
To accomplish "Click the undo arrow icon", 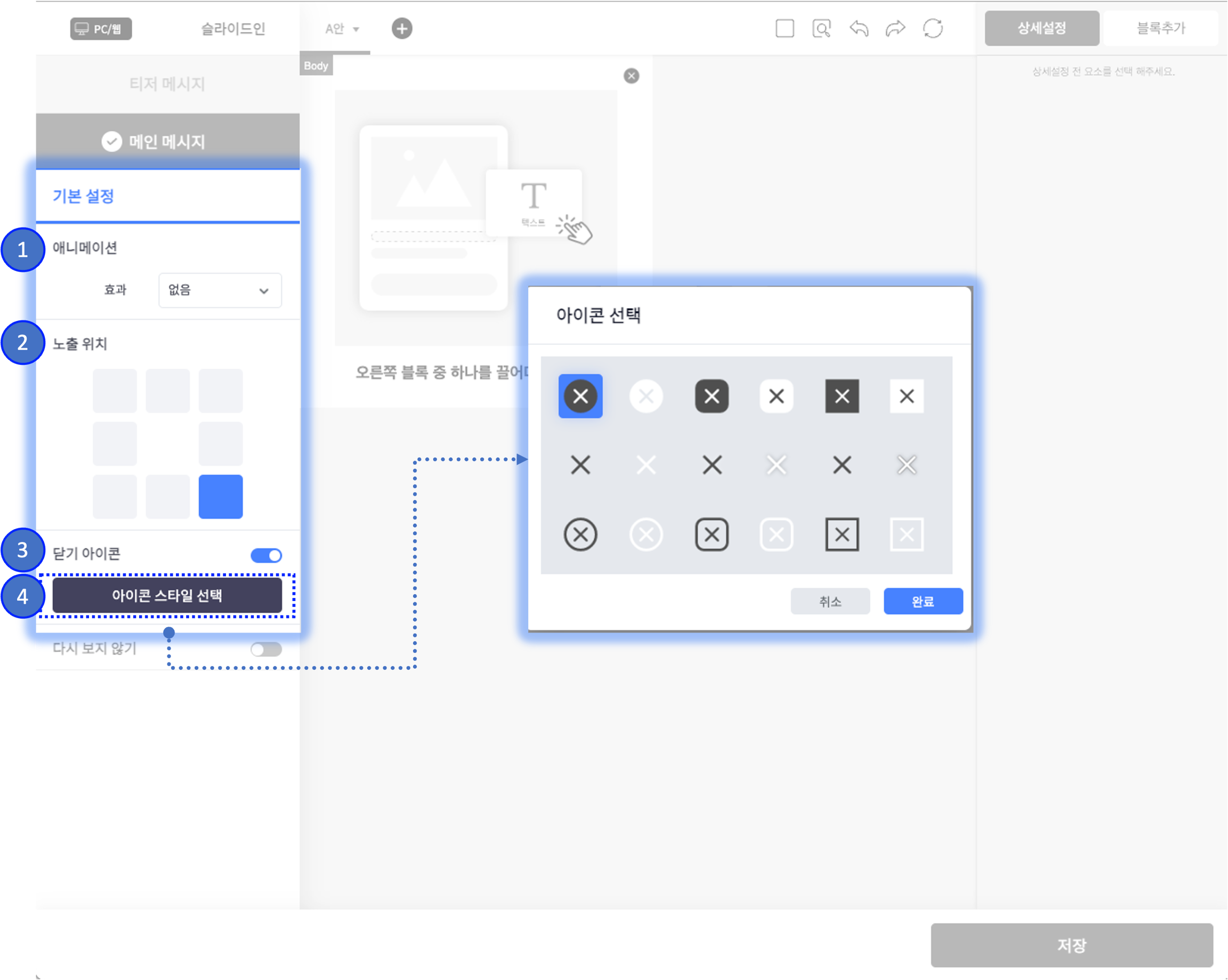I will 859,28.
